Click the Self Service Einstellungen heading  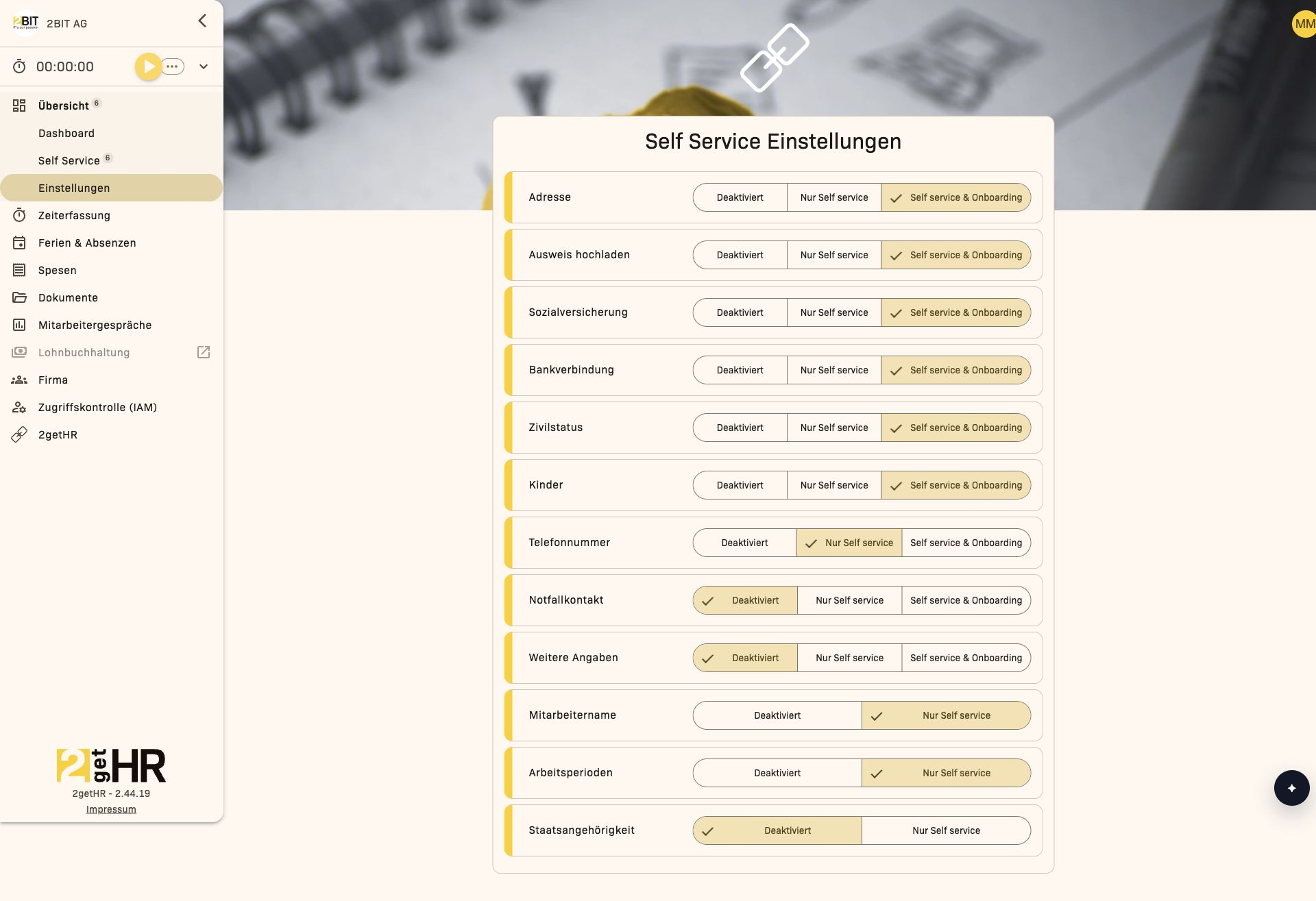[x=773, y=141]
